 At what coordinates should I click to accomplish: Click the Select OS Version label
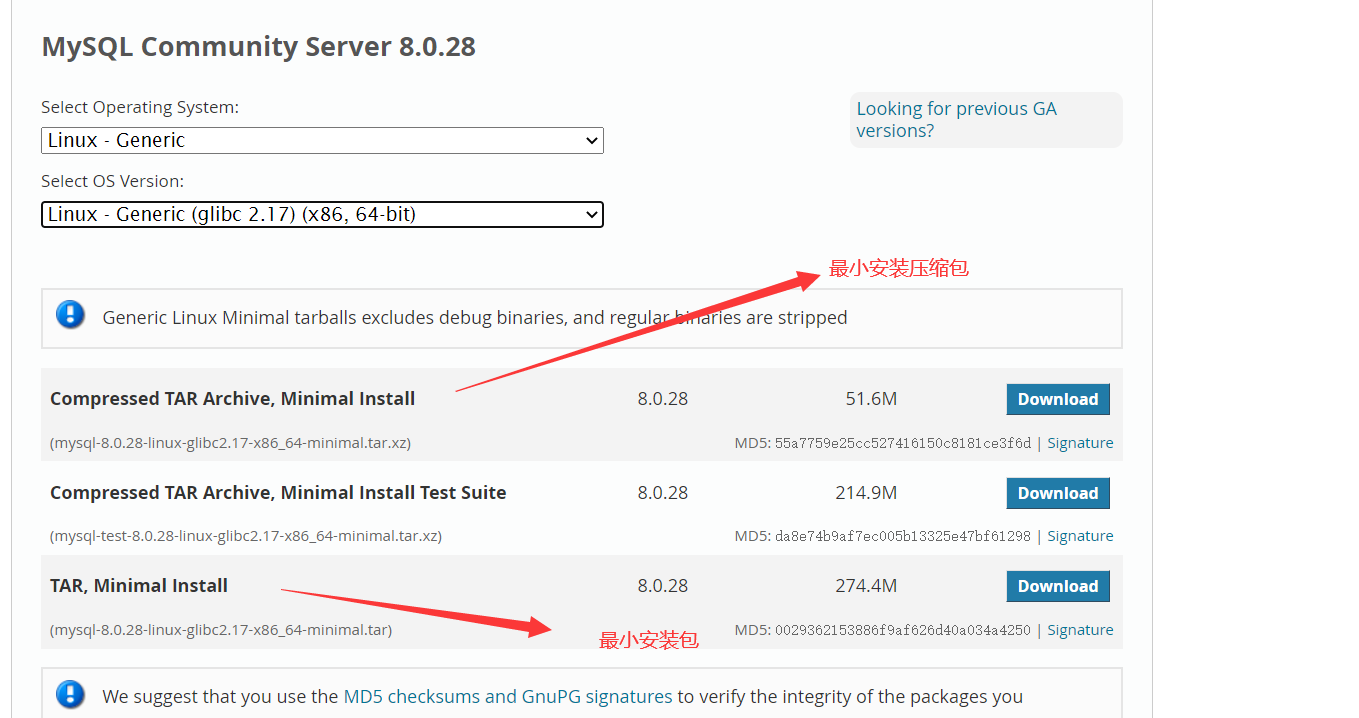pos(113,181)
